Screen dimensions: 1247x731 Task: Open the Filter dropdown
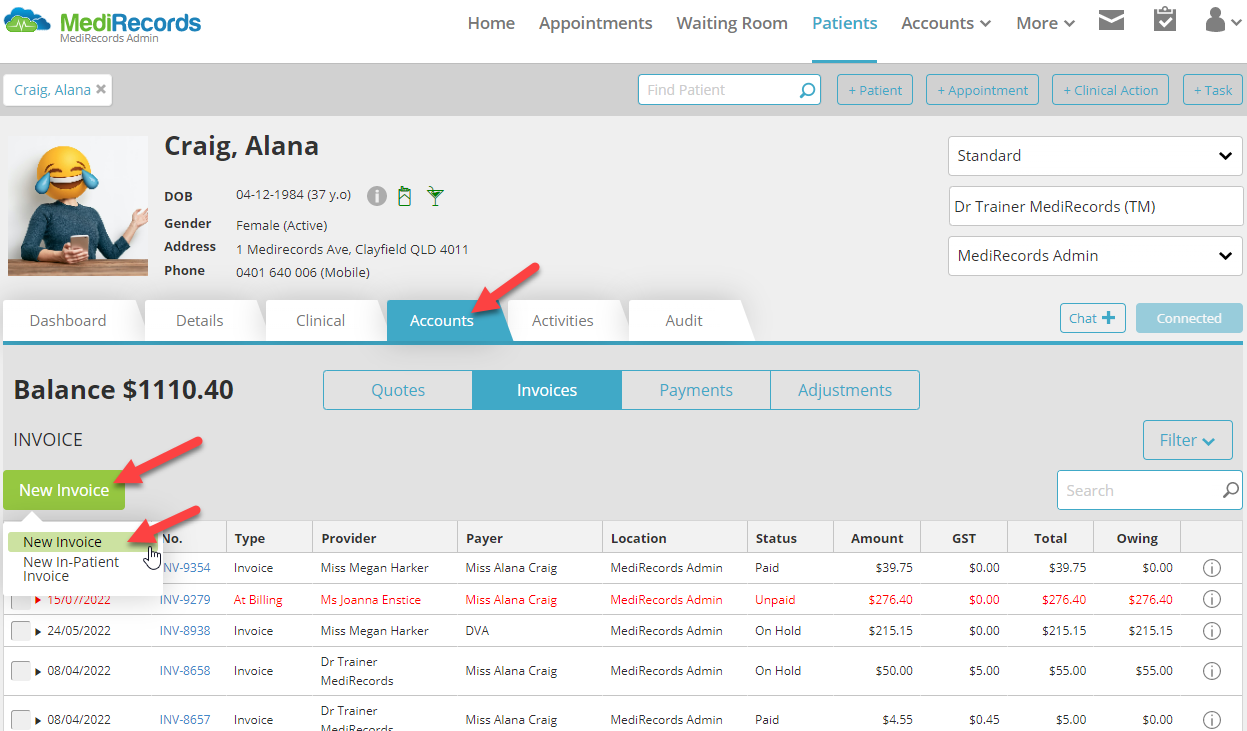point(1188,440)
